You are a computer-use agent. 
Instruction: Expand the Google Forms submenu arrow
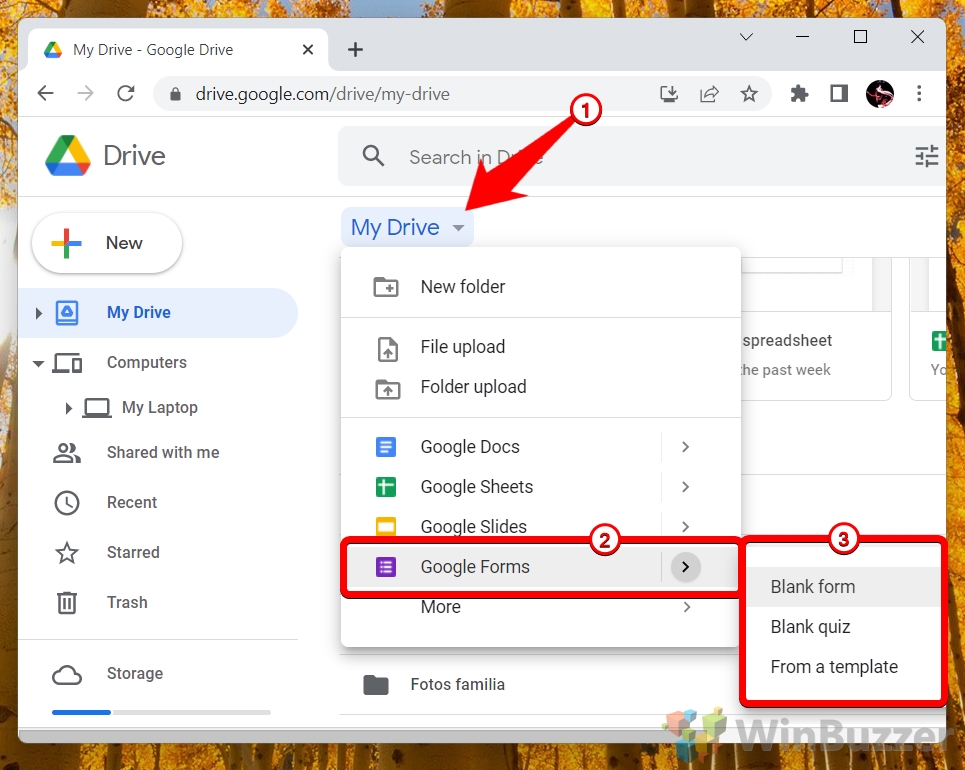(x=686, y=567)
